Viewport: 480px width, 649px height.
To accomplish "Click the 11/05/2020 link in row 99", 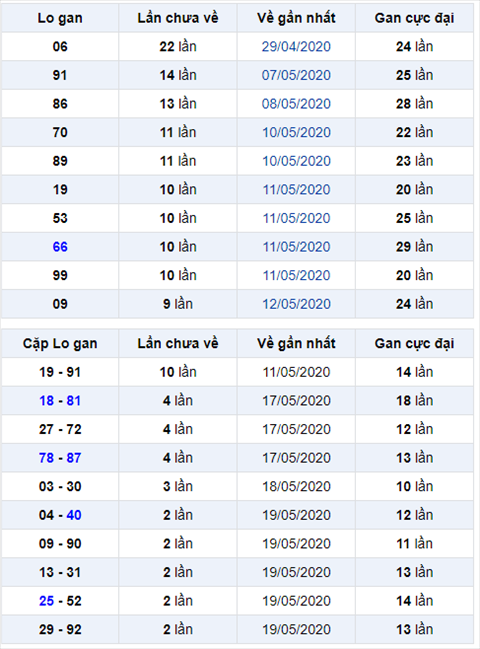I will [296, 275].
